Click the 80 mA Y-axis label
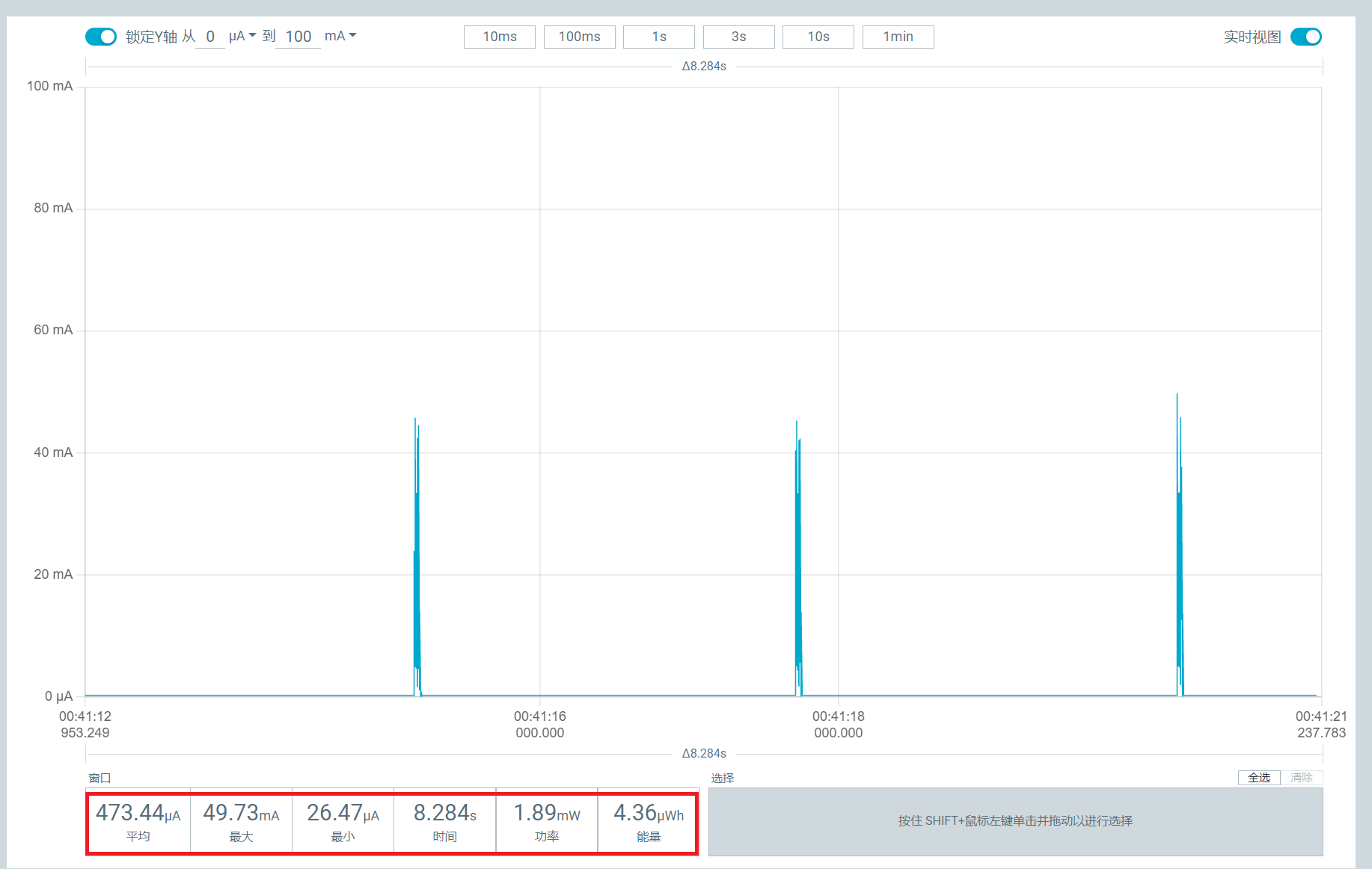Viewport: 1372px width, 869px height. coord(53,208)
